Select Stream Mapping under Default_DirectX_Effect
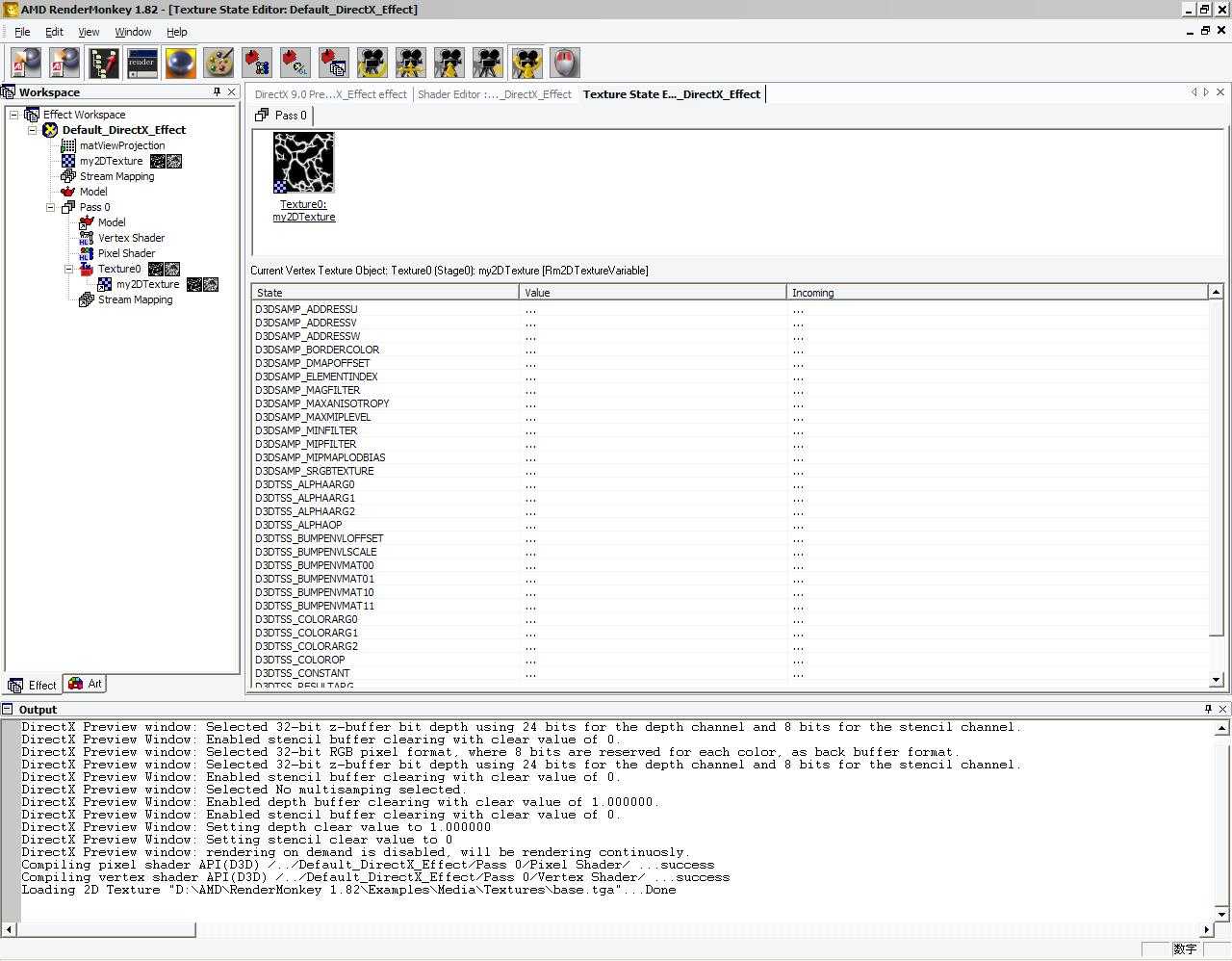The width and height of the screenshot is (1232, 961). (x=116, y=176)
